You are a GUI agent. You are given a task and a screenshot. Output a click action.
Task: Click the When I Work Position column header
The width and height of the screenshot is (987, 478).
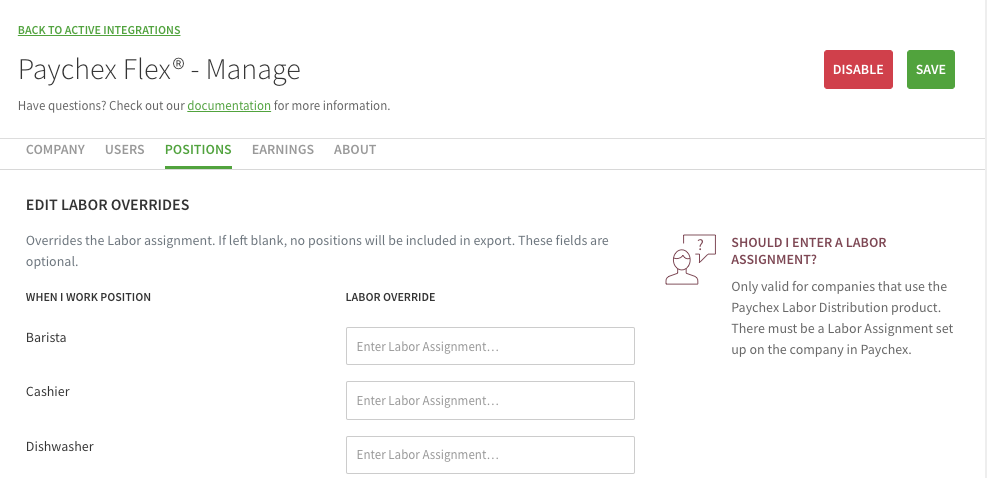[x=88, y=297]
